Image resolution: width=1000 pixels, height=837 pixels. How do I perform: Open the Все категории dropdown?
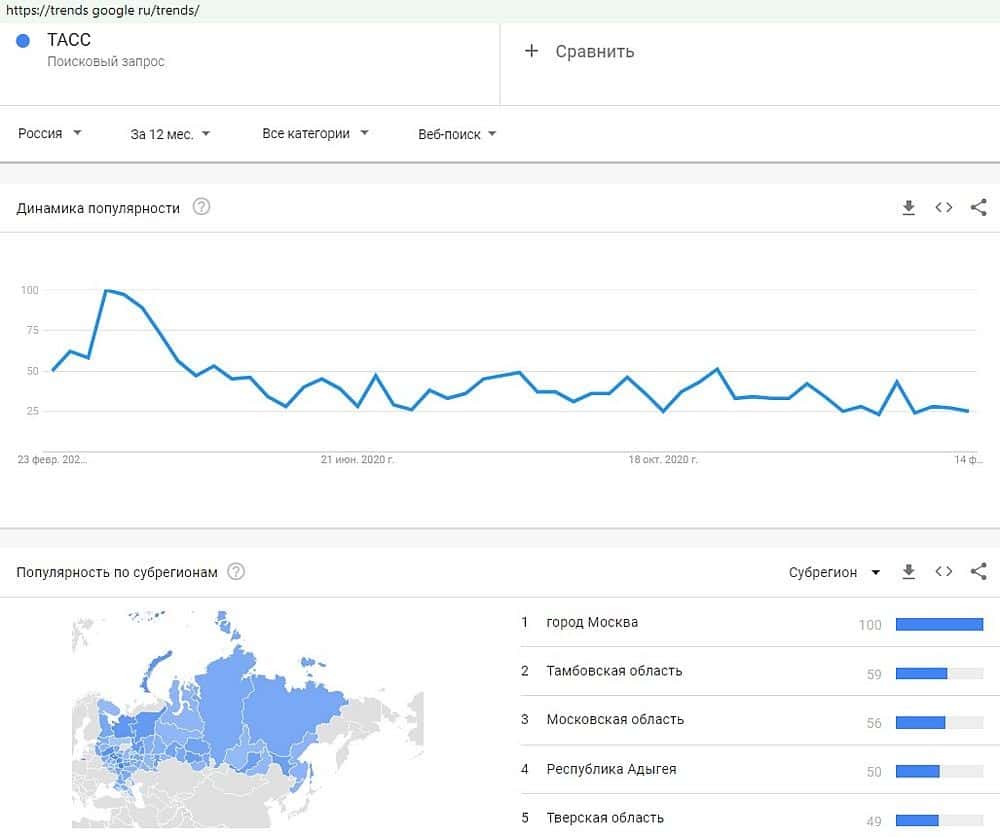click(315, 133)
